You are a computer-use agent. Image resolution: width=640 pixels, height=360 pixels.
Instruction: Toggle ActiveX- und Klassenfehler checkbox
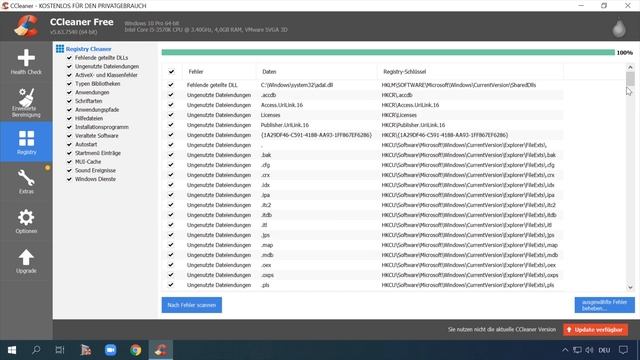69,75
